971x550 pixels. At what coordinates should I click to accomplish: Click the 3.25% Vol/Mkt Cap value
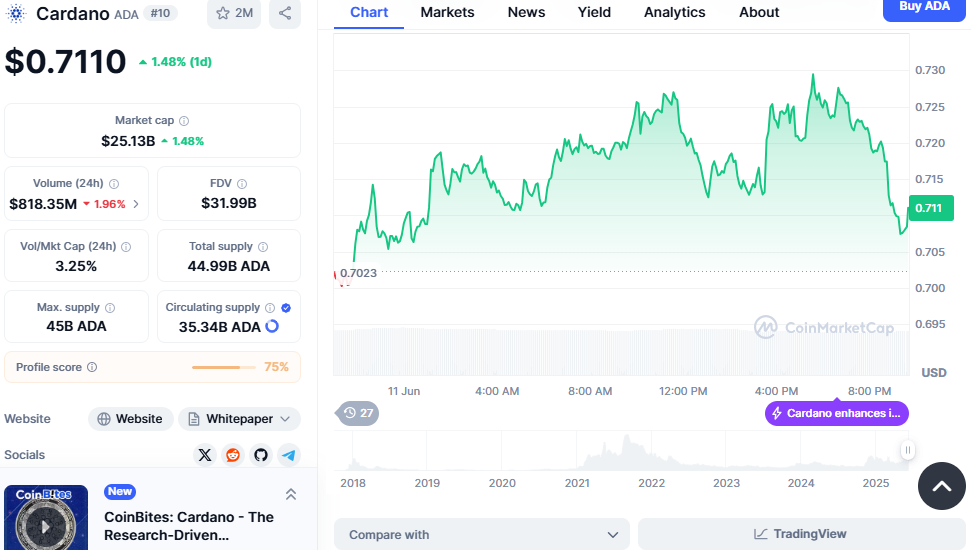tap(76, 266)
